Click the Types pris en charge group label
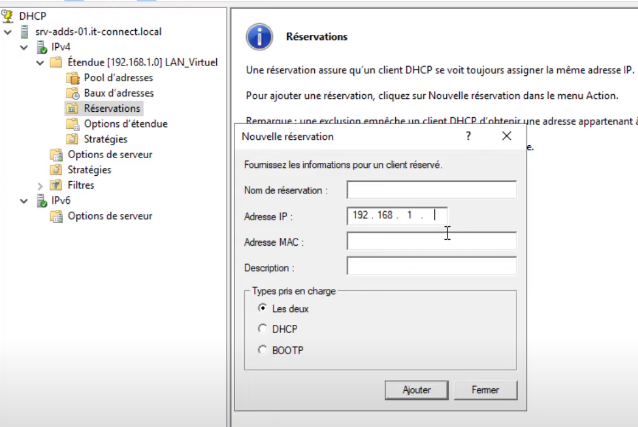Screen dimensions: 638x427 coord(294,291)
